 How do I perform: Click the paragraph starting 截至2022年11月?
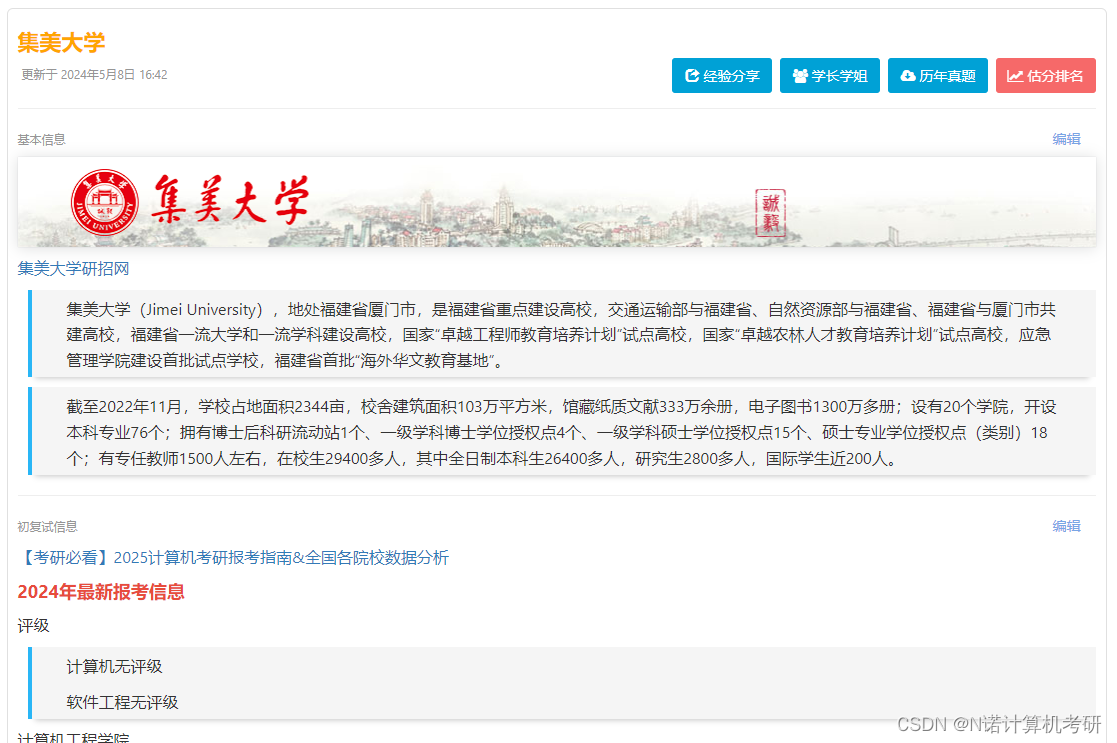click(x=562, y=432)
